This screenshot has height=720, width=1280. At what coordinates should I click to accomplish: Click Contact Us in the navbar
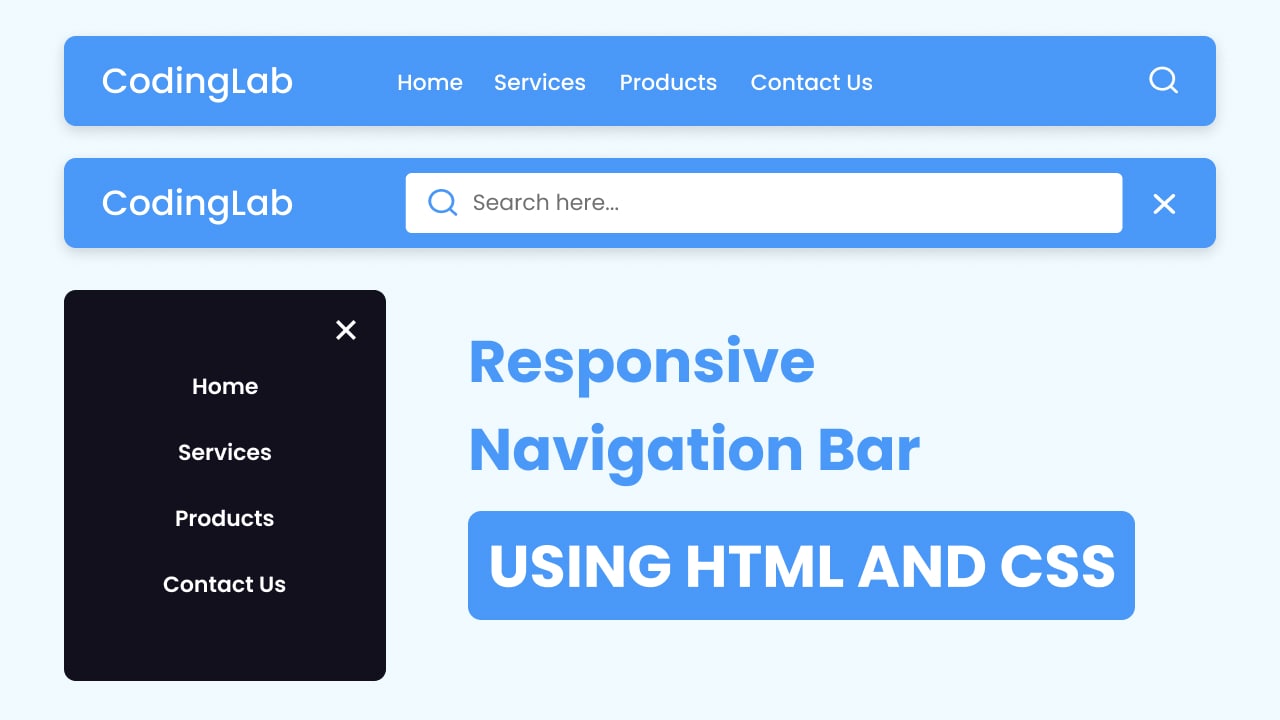click(811, 82)
